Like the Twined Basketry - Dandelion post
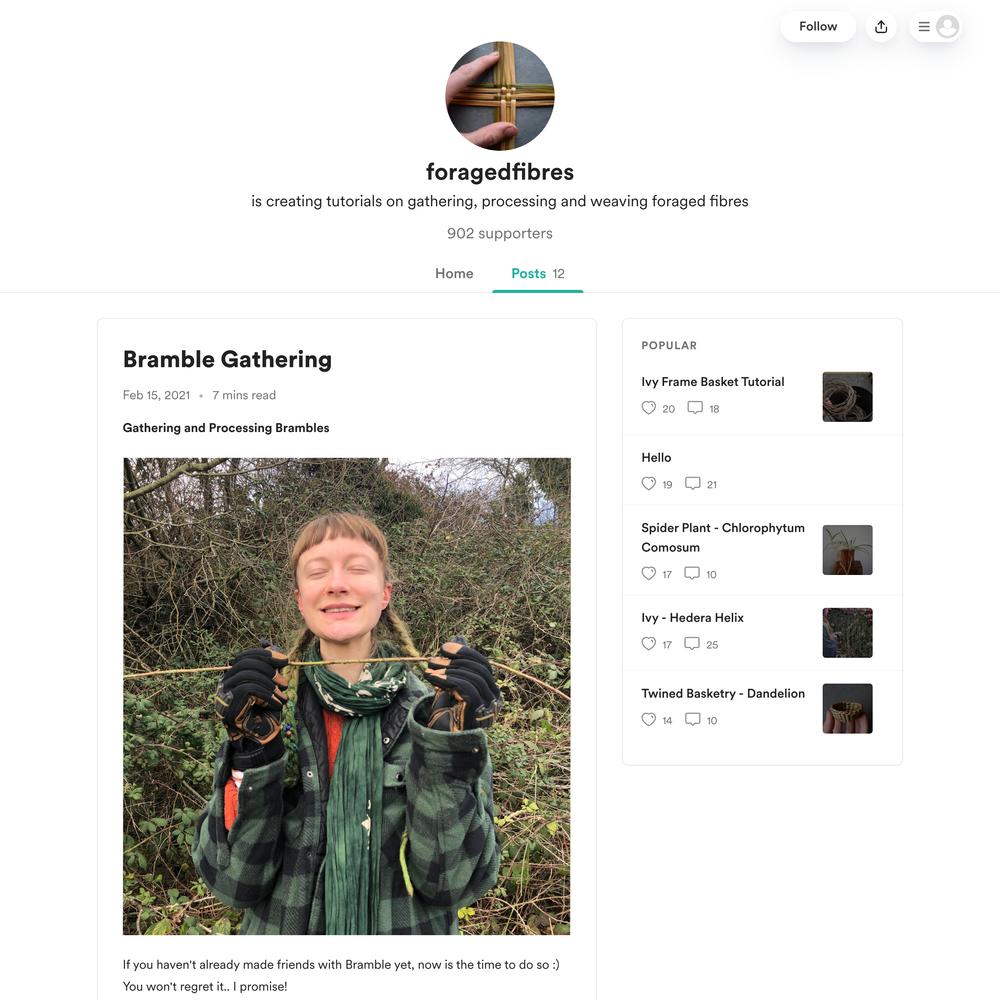 pyautogui.click(x=649, y=720)
